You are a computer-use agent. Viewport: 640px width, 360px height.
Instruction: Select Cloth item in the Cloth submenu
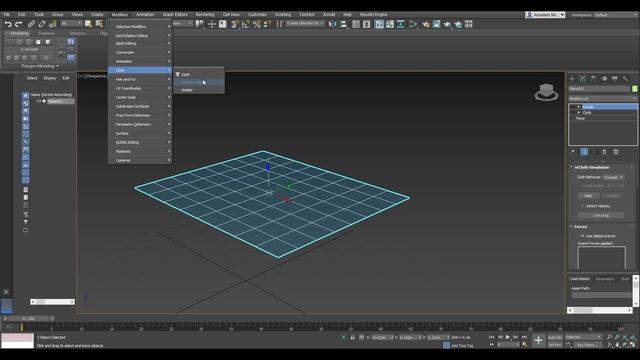coord(199,75)
